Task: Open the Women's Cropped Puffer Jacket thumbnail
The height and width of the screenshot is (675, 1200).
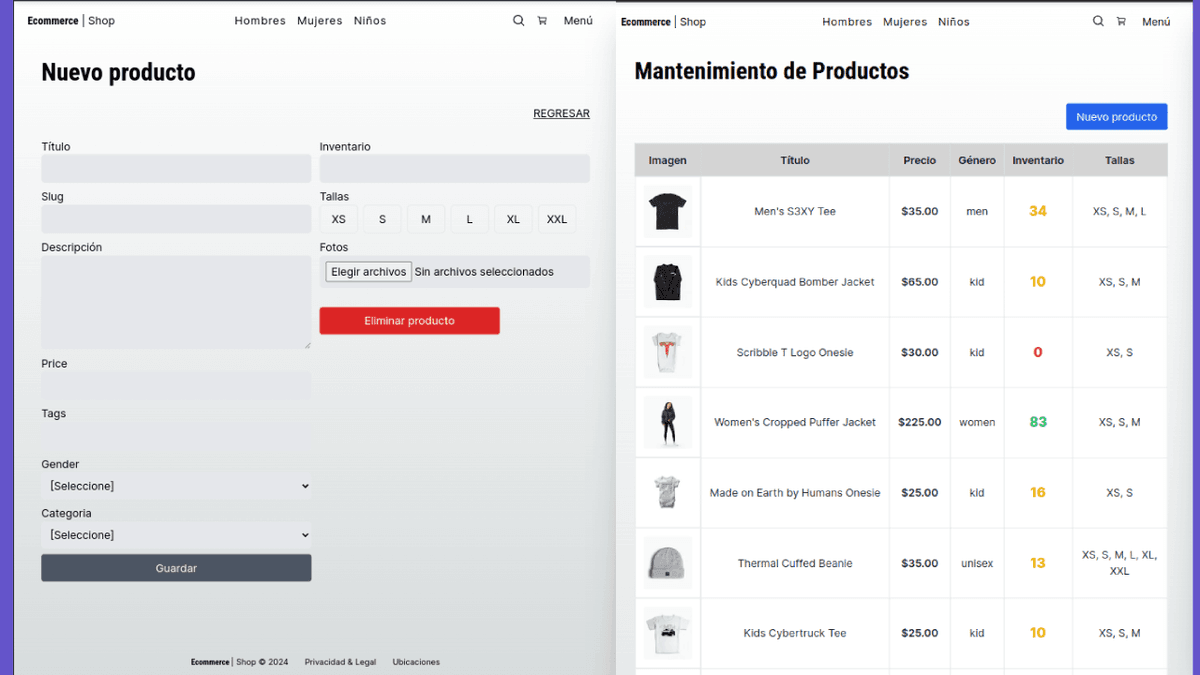Action: pyautogui.click(x=668, y=423)
